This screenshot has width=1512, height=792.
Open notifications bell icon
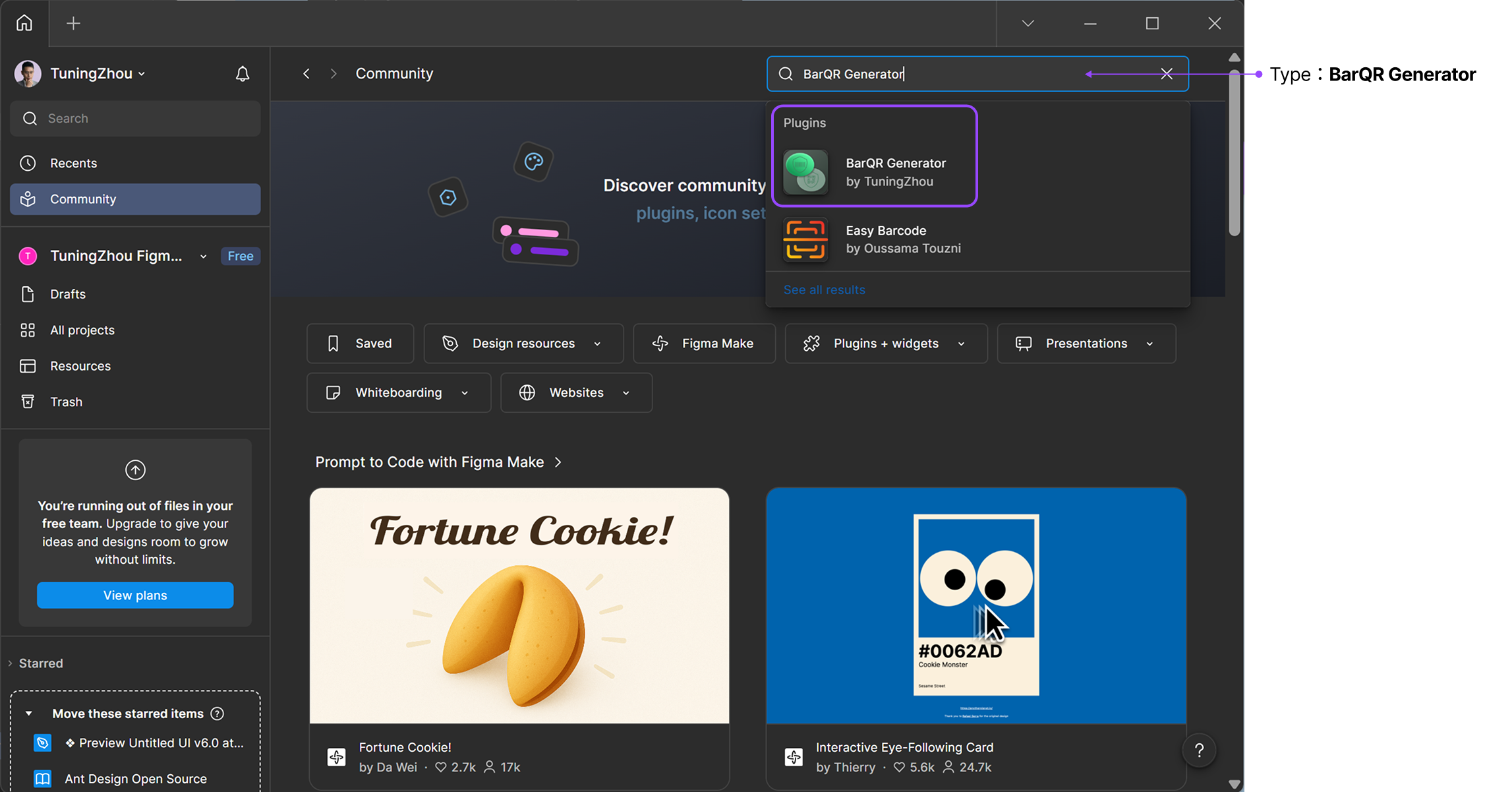[243, 74]
